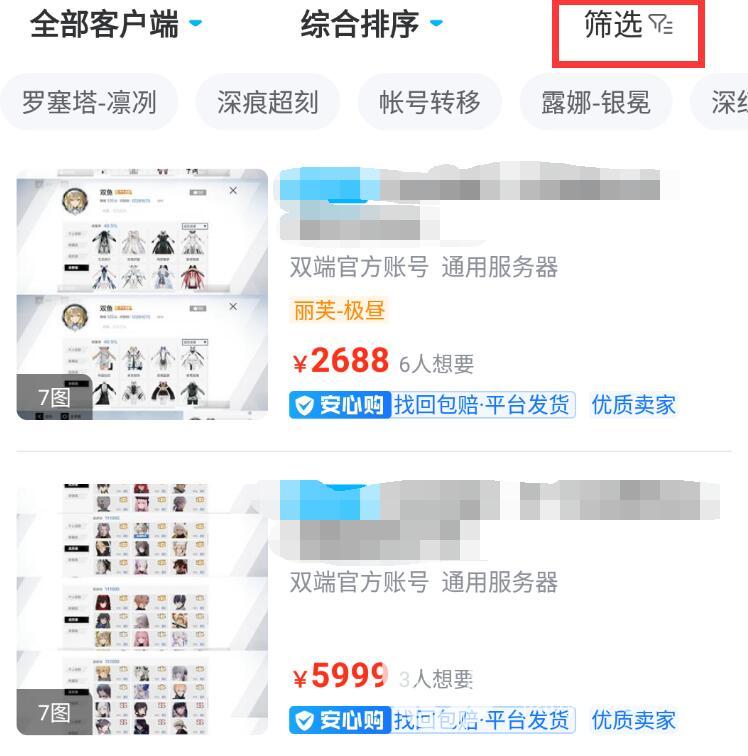Select the 罗塞塔-凛冽 filter chip
The image size is (748, 756).
[x=89, y=102]
